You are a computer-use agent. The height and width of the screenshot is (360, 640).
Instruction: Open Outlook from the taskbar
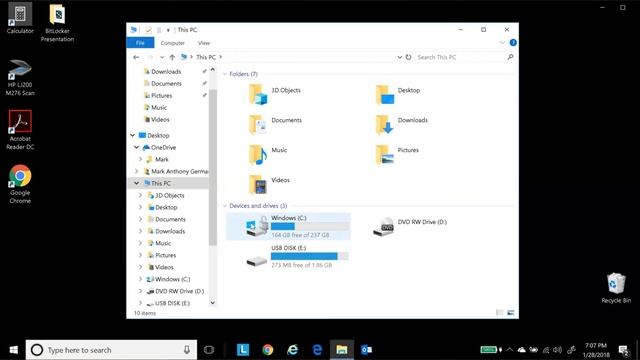pyautogui.click(x=366, y=350)
